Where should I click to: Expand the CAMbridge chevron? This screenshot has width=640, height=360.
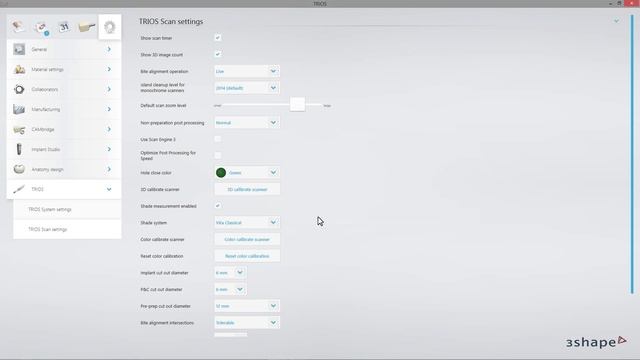pos(109,129)
